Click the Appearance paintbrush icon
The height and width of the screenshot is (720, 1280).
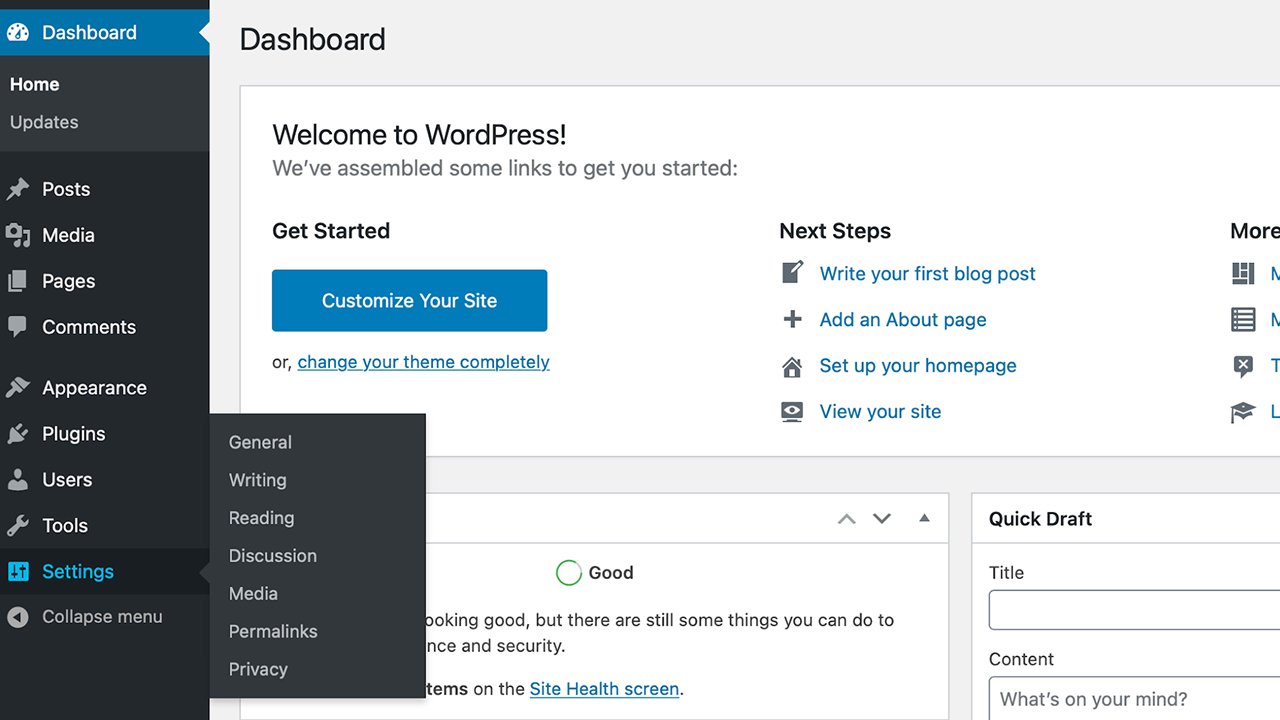click(x=18, y=388)
